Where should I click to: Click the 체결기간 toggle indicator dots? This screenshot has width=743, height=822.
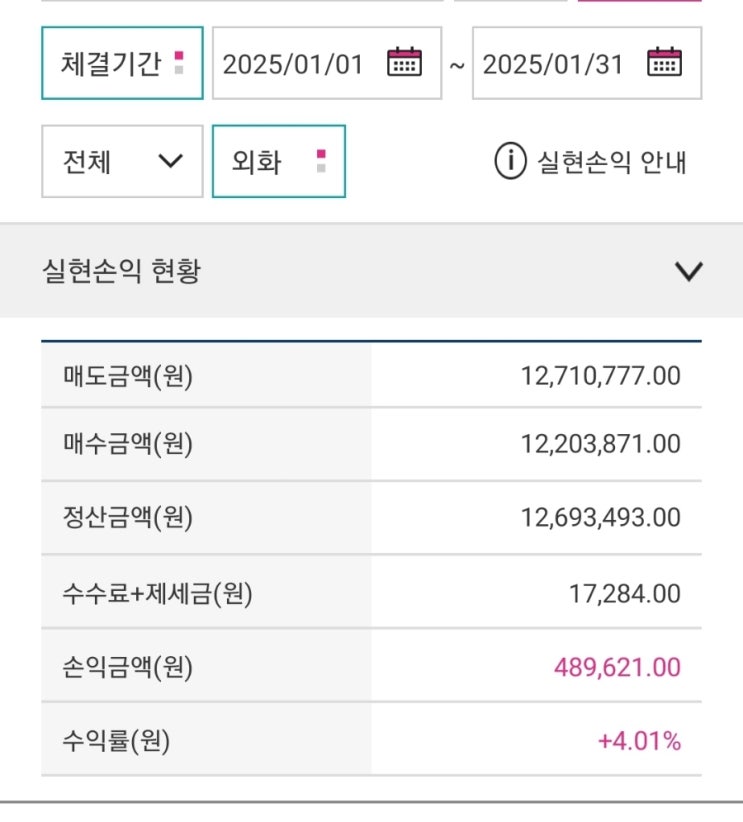pos(179,63)
